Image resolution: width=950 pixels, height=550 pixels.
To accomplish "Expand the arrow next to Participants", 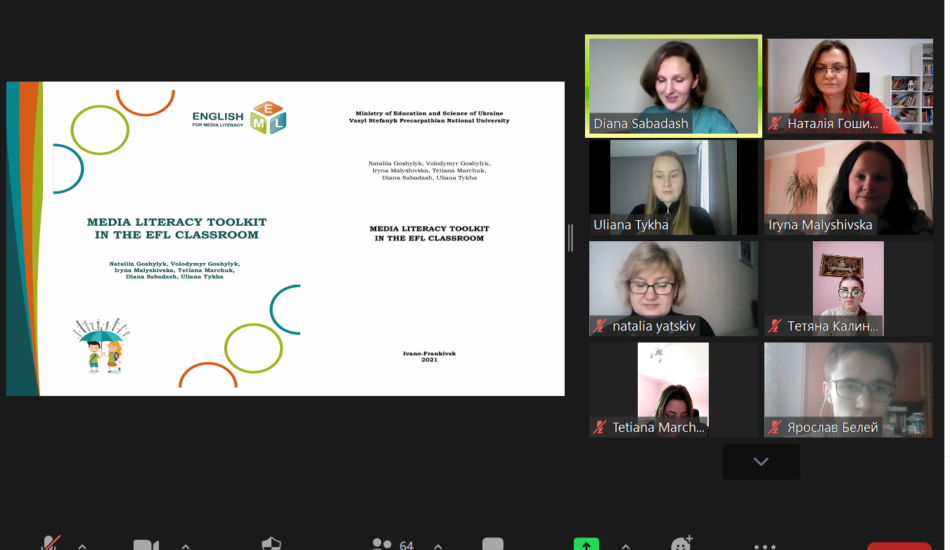I will (438, 546).
